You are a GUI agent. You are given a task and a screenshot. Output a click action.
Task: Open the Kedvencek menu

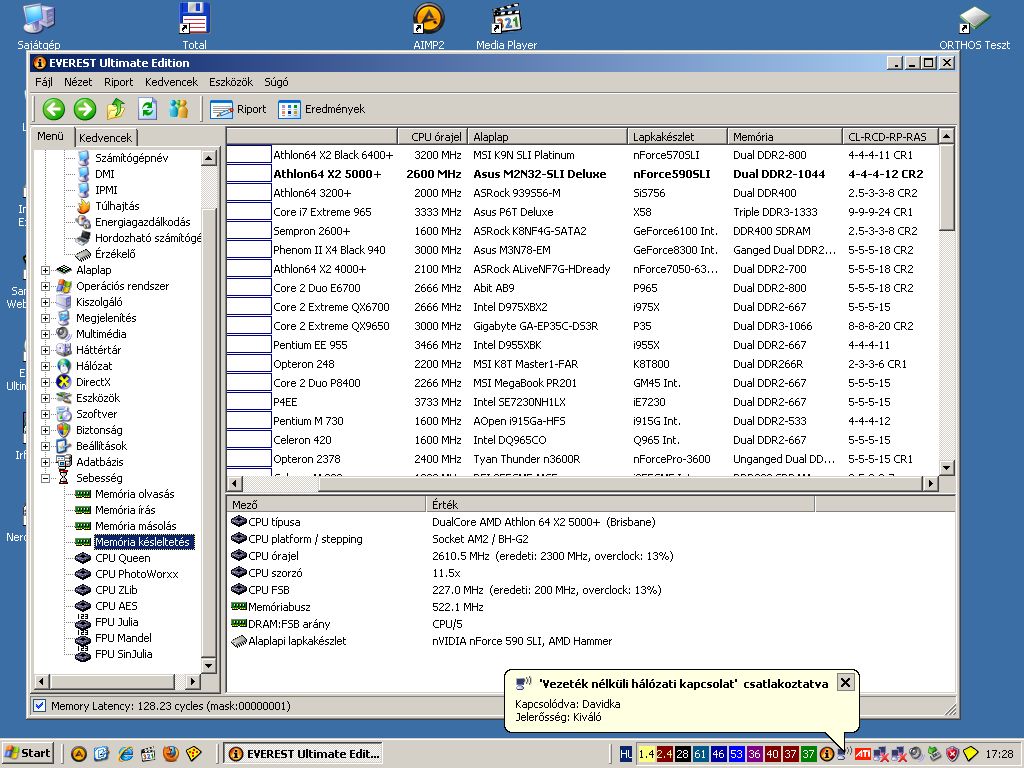171,82
